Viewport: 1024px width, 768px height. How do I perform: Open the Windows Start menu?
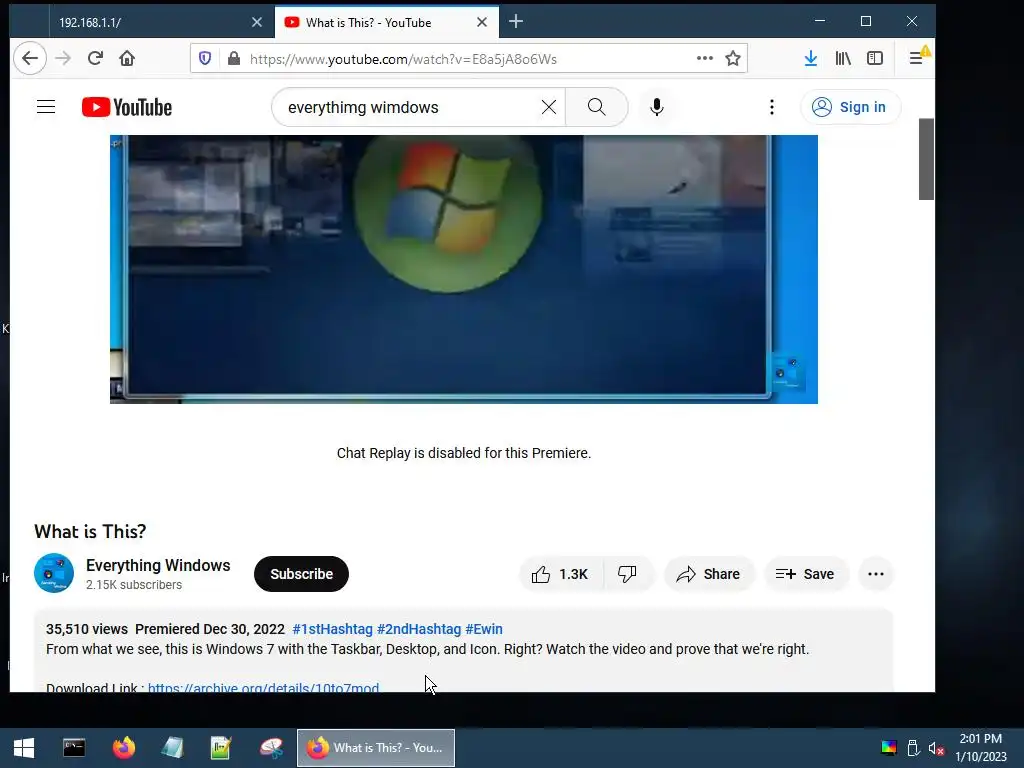pos(24,748)
